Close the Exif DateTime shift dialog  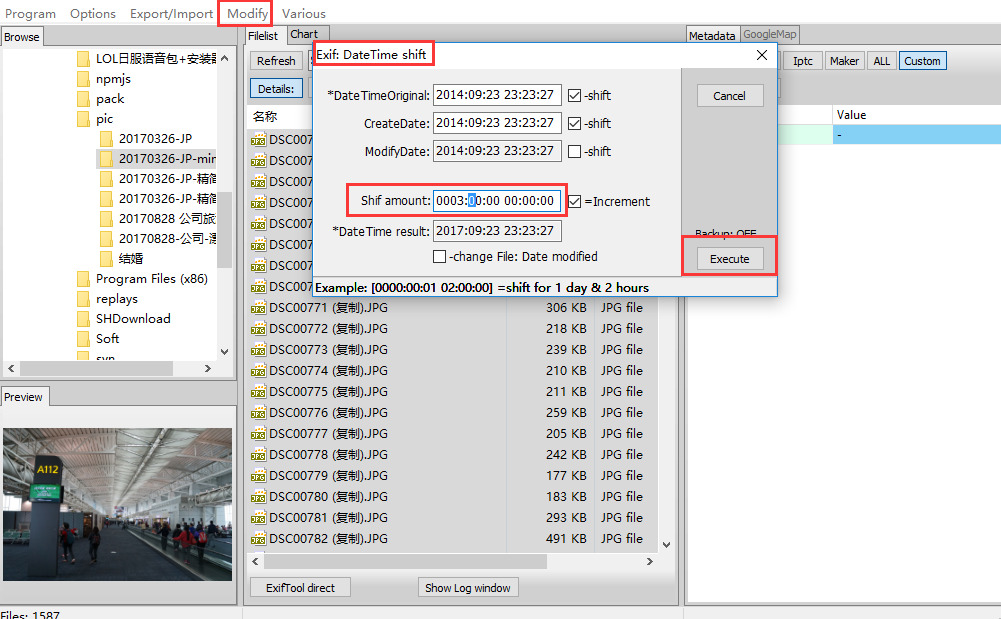[x=762, y=56]
